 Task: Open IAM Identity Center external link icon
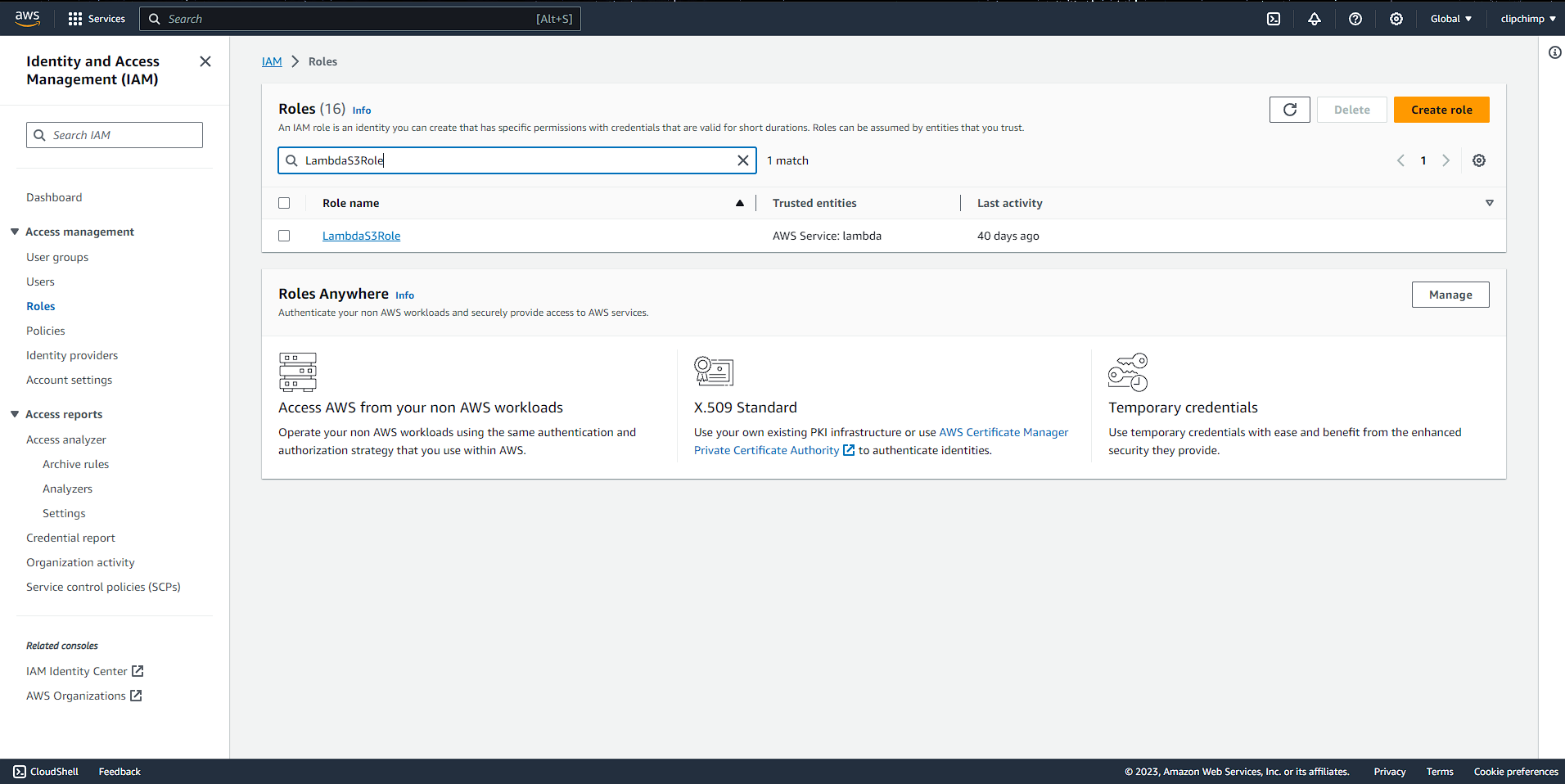pos(138,671)
